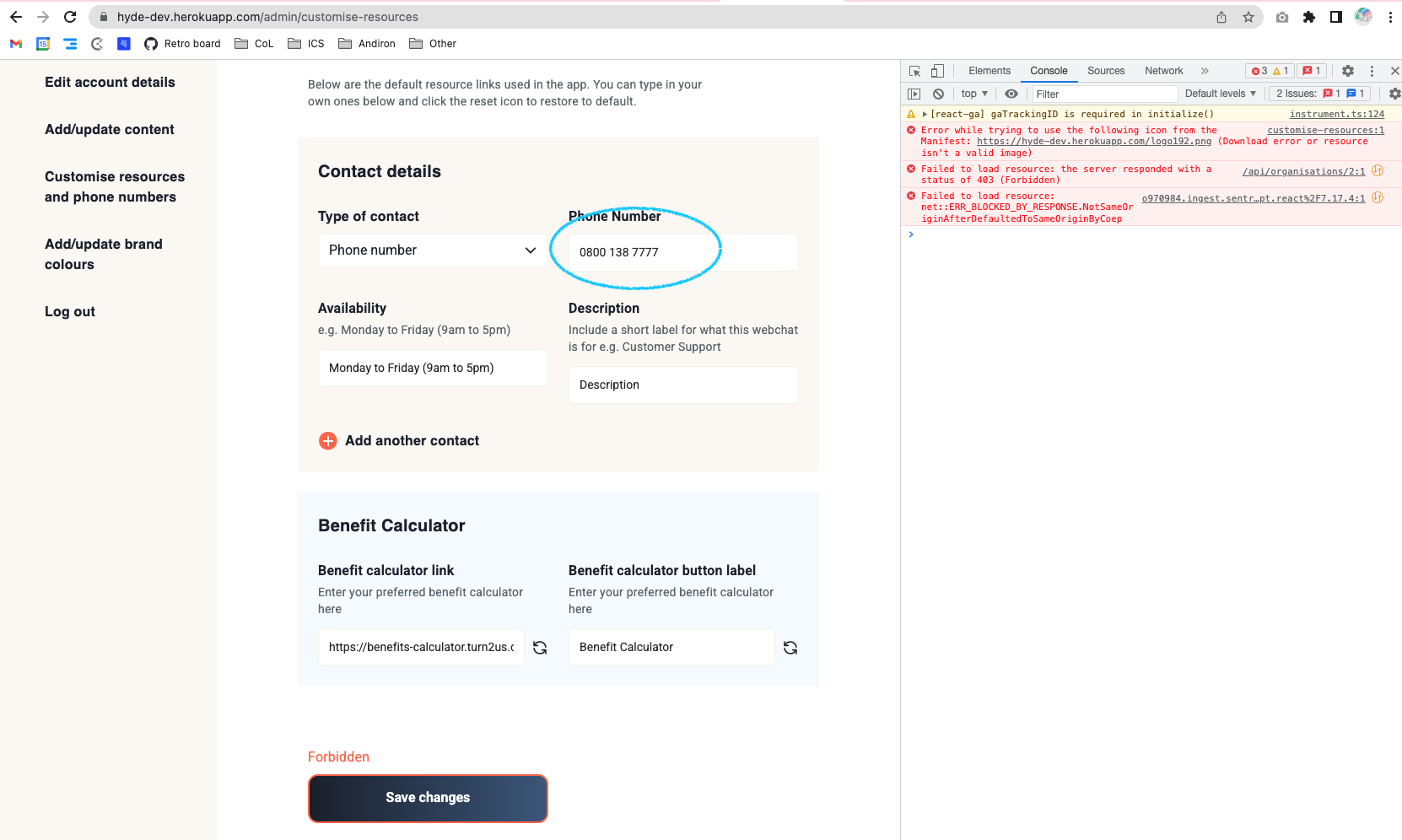
Task: Open the browser extensions puzzle icon
Action: tap(1310, 17)
